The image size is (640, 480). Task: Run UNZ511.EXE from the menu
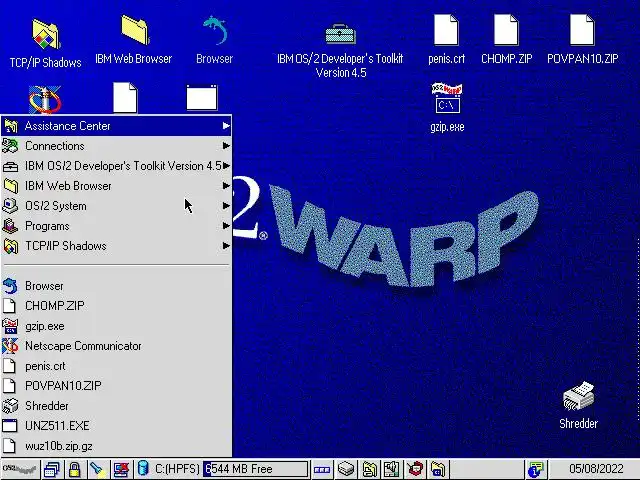(116, 426)
